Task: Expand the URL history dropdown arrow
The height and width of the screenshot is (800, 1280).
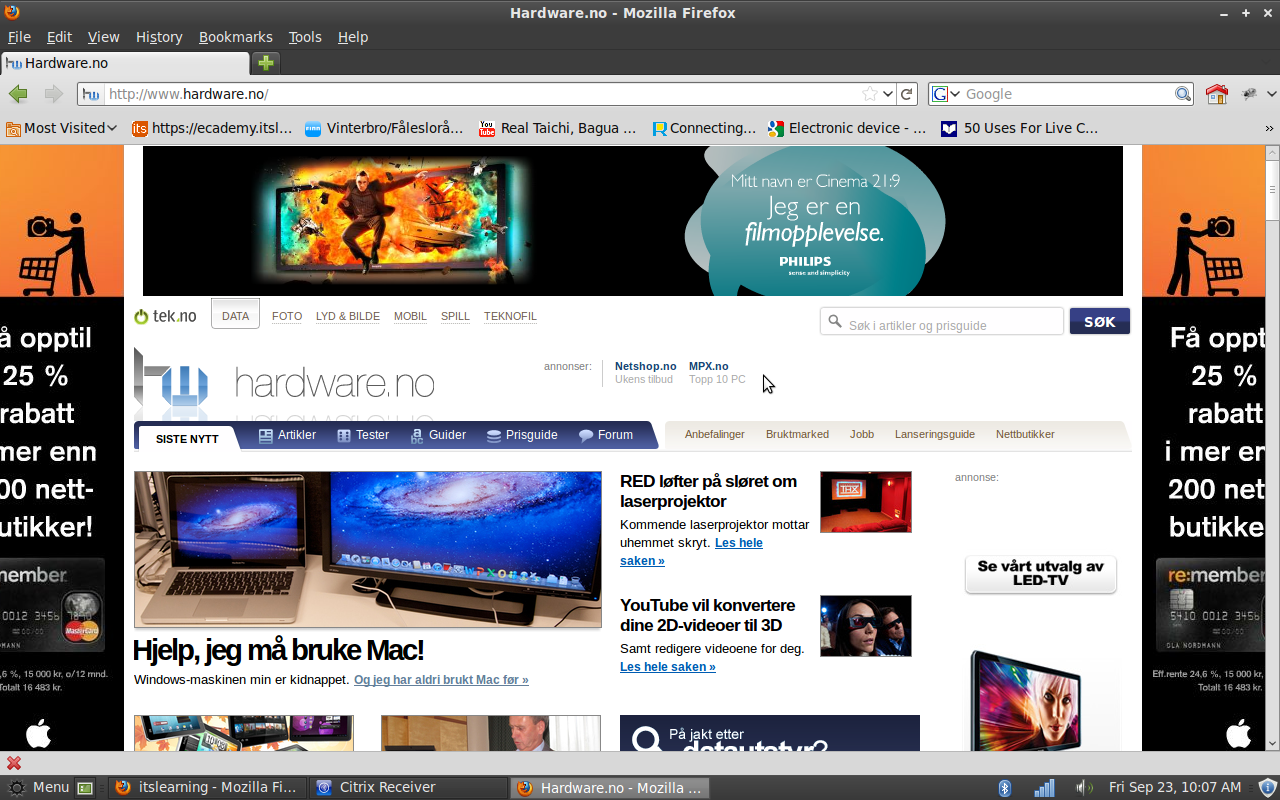Action: [x=888, y=94]
